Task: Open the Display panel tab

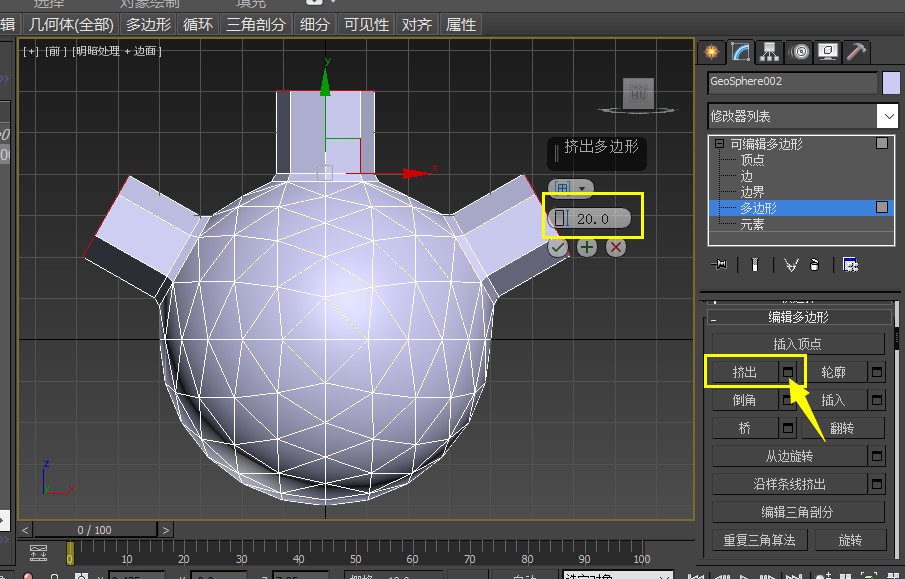Action: pos(827,51)
